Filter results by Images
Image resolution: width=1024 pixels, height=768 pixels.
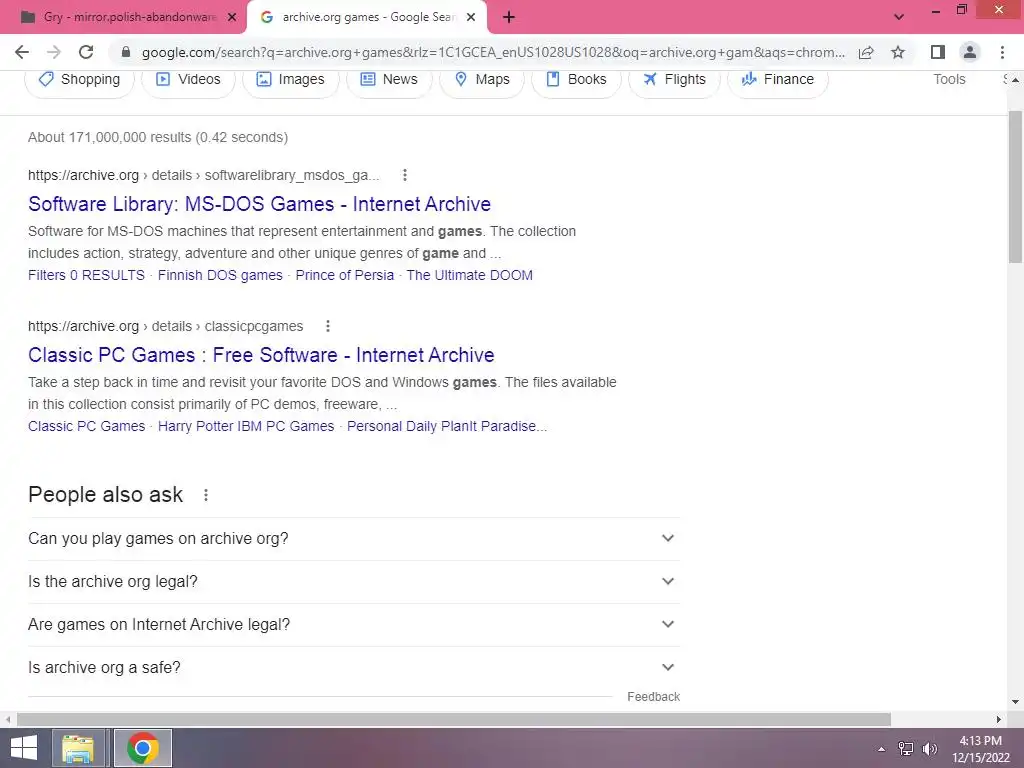click(x=291, y=80)
